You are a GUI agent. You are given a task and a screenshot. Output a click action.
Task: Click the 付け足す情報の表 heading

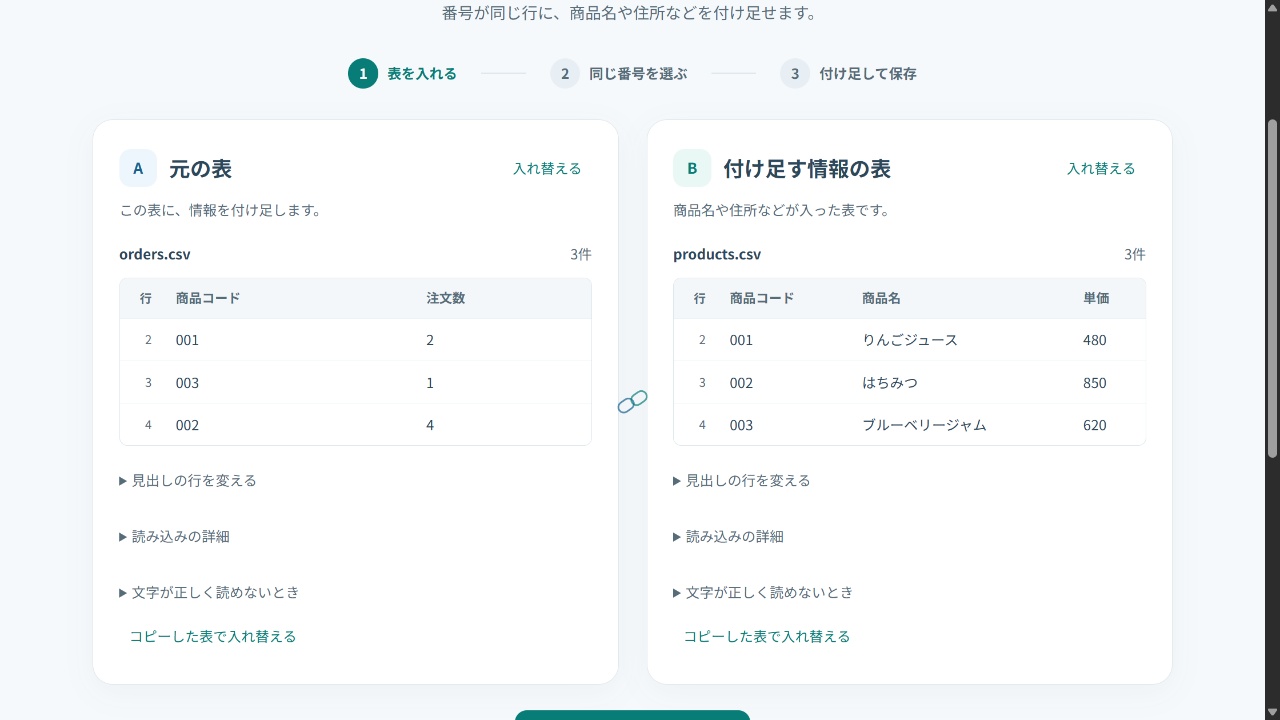[807, 168]
